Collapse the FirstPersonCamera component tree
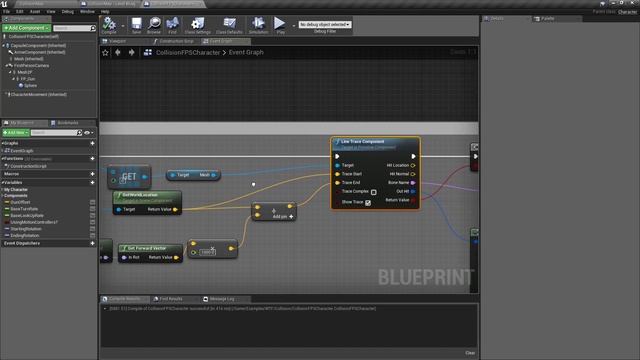 click(7, 65)
